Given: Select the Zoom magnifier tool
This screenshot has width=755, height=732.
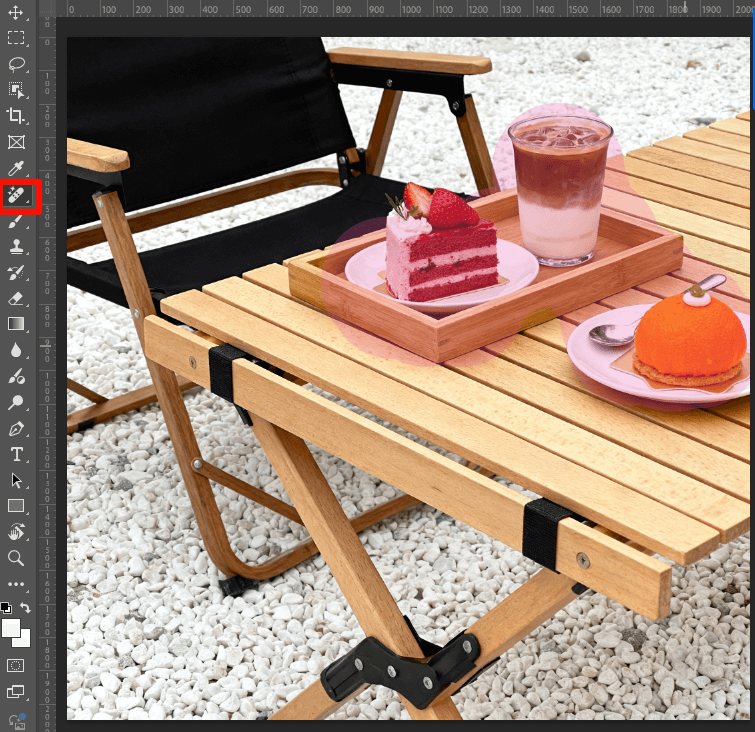Looking at the screenshot, I should coord(16,558).
